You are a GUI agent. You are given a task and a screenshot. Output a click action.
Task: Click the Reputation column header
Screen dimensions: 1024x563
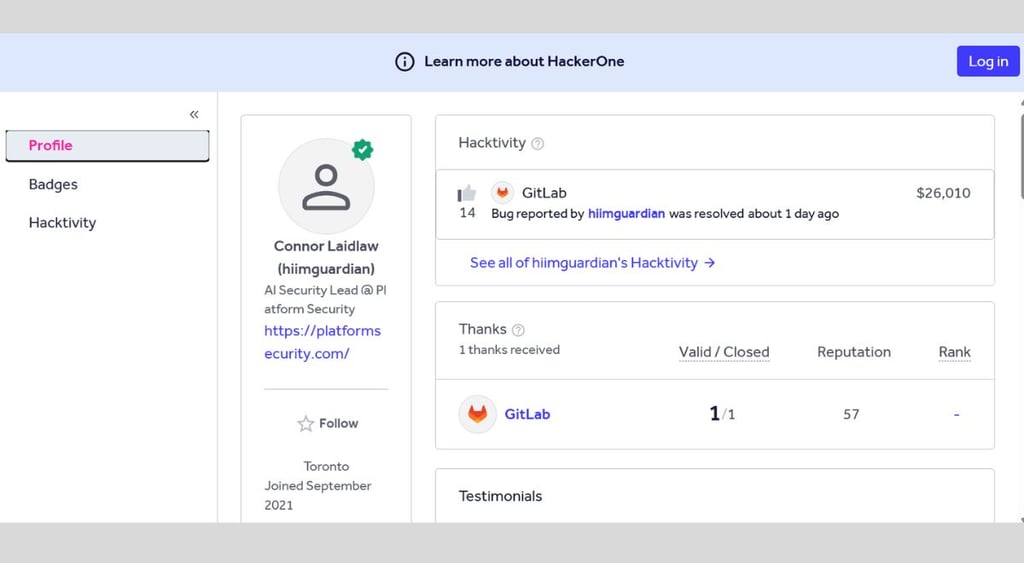[854, 352]
